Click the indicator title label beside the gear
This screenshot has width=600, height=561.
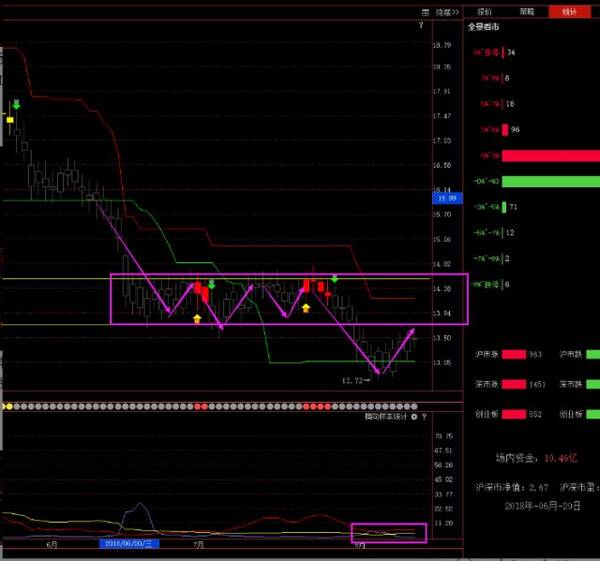tap(386, 417)
